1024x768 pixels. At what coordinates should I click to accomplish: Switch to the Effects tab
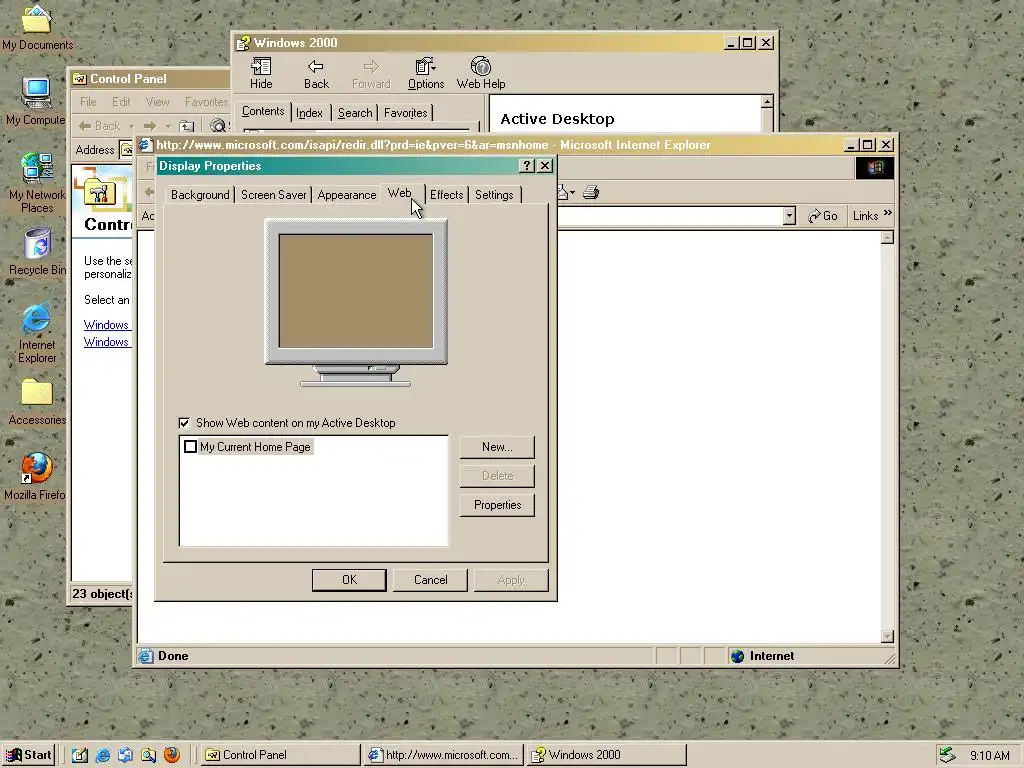click(447, 195)
